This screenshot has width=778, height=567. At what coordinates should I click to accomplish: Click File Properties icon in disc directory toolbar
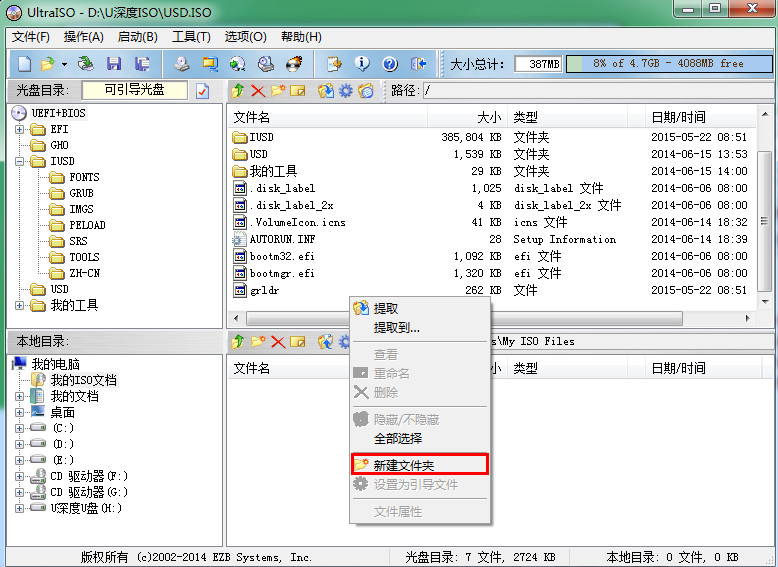tap(366, 91)
